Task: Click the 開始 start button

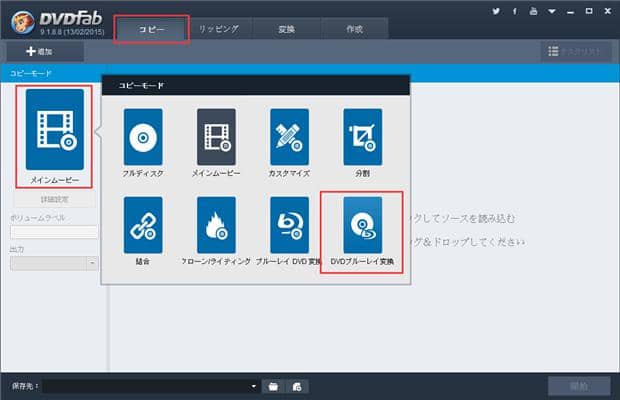Action: pyautogui.click(x=579, y=386)
